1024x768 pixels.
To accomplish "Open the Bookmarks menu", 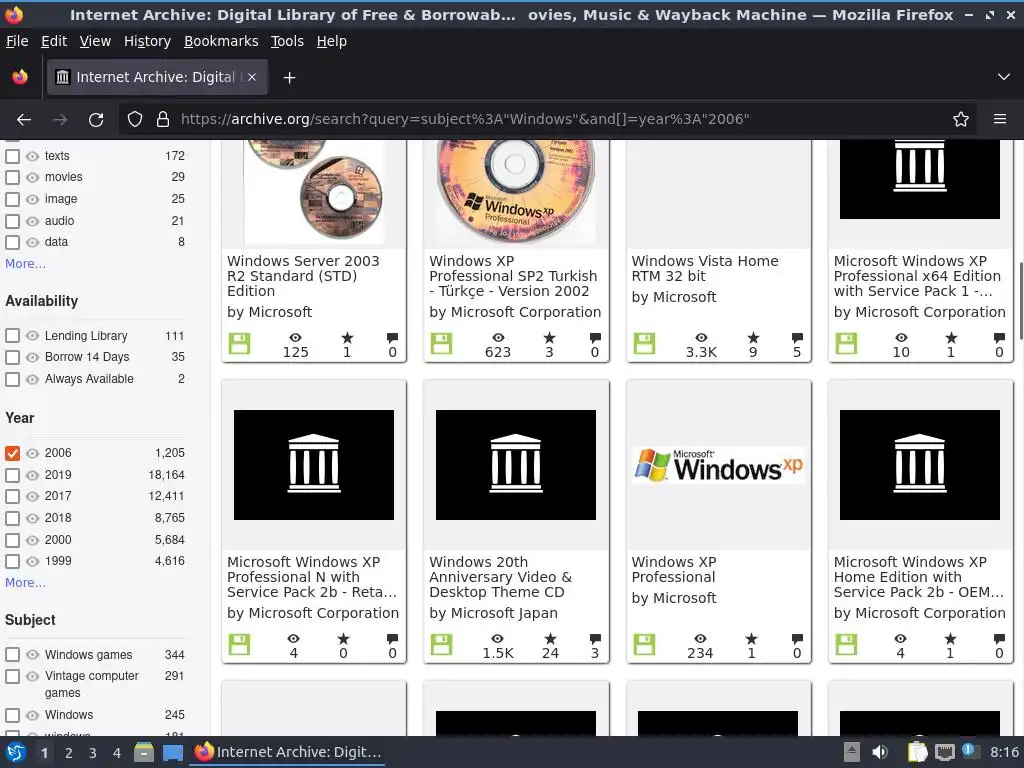I will [x=221, y=41].
